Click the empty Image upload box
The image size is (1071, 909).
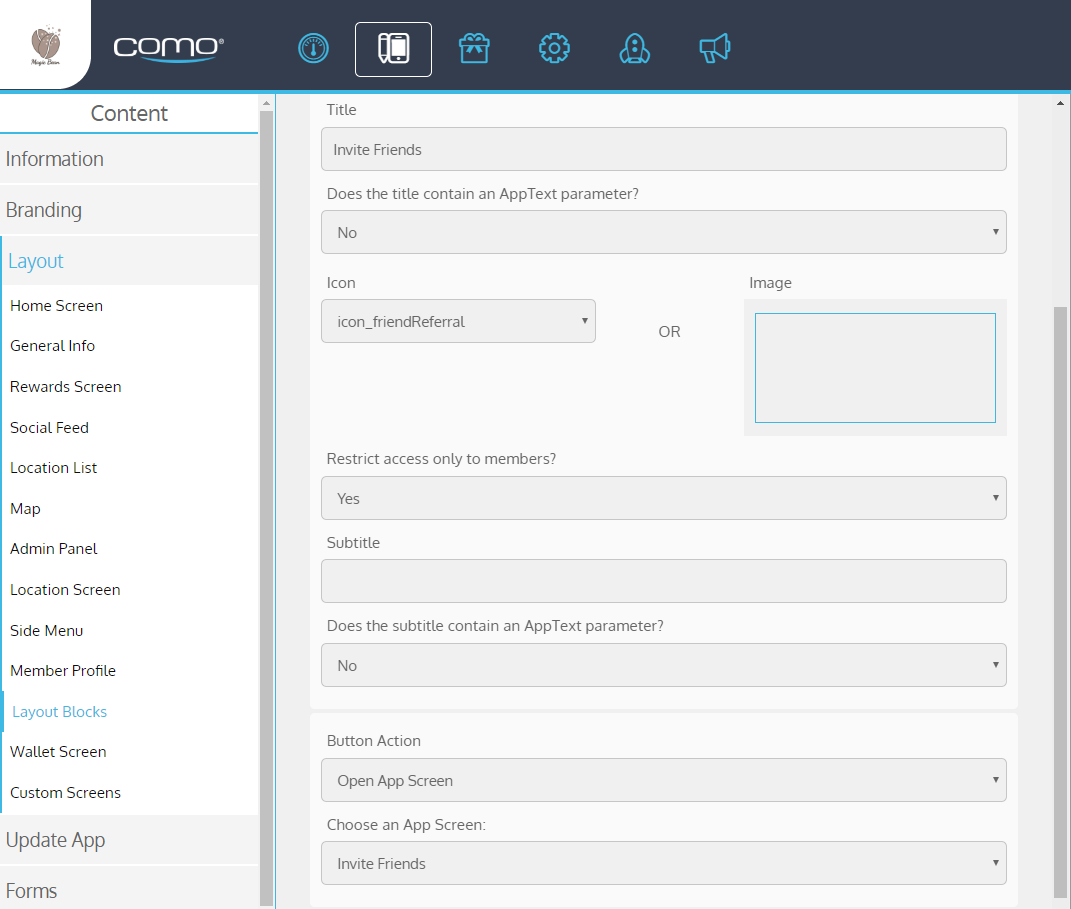point(875,368)
